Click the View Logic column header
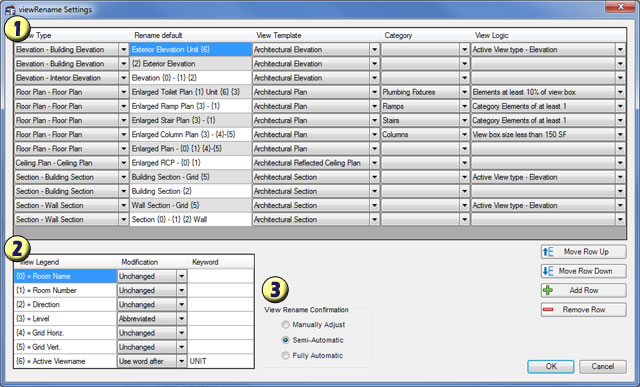Image resolution: width=640 pixels, height=387 pixels. (548, 36)
